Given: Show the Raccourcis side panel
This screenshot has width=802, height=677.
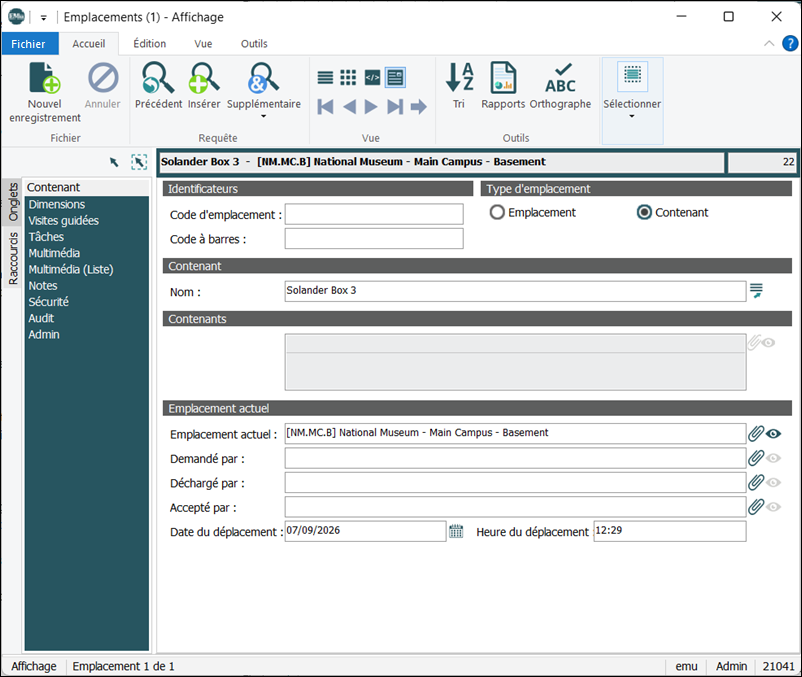Looking at the screenshot, I should (x=13, y=258).
